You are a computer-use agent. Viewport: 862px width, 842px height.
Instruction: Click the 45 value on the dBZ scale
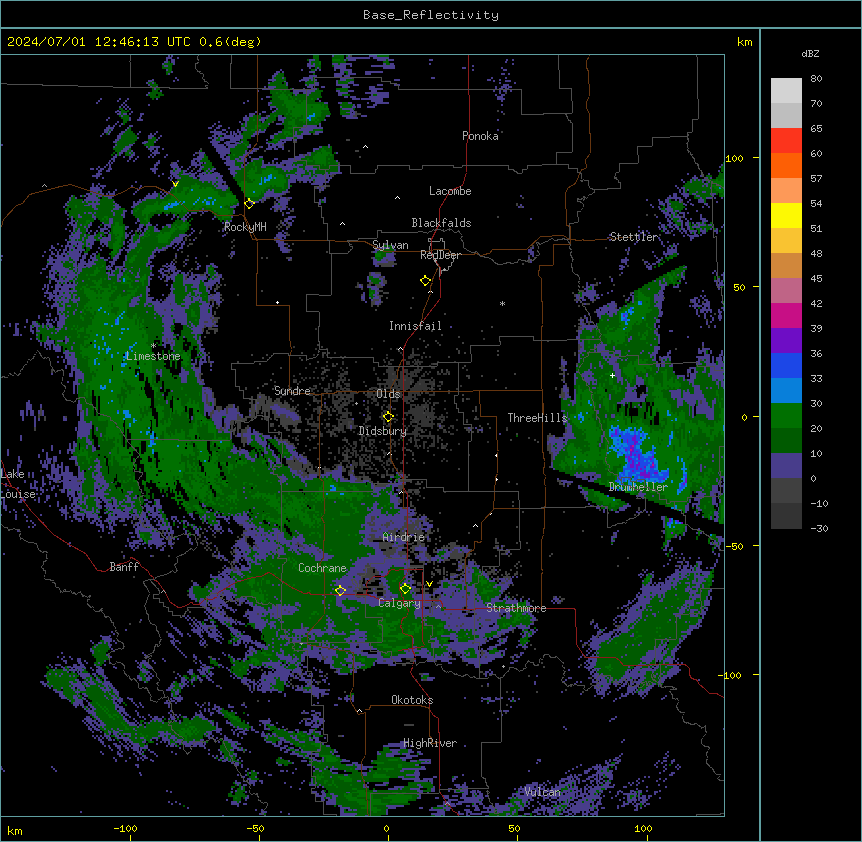click(816, 279)
